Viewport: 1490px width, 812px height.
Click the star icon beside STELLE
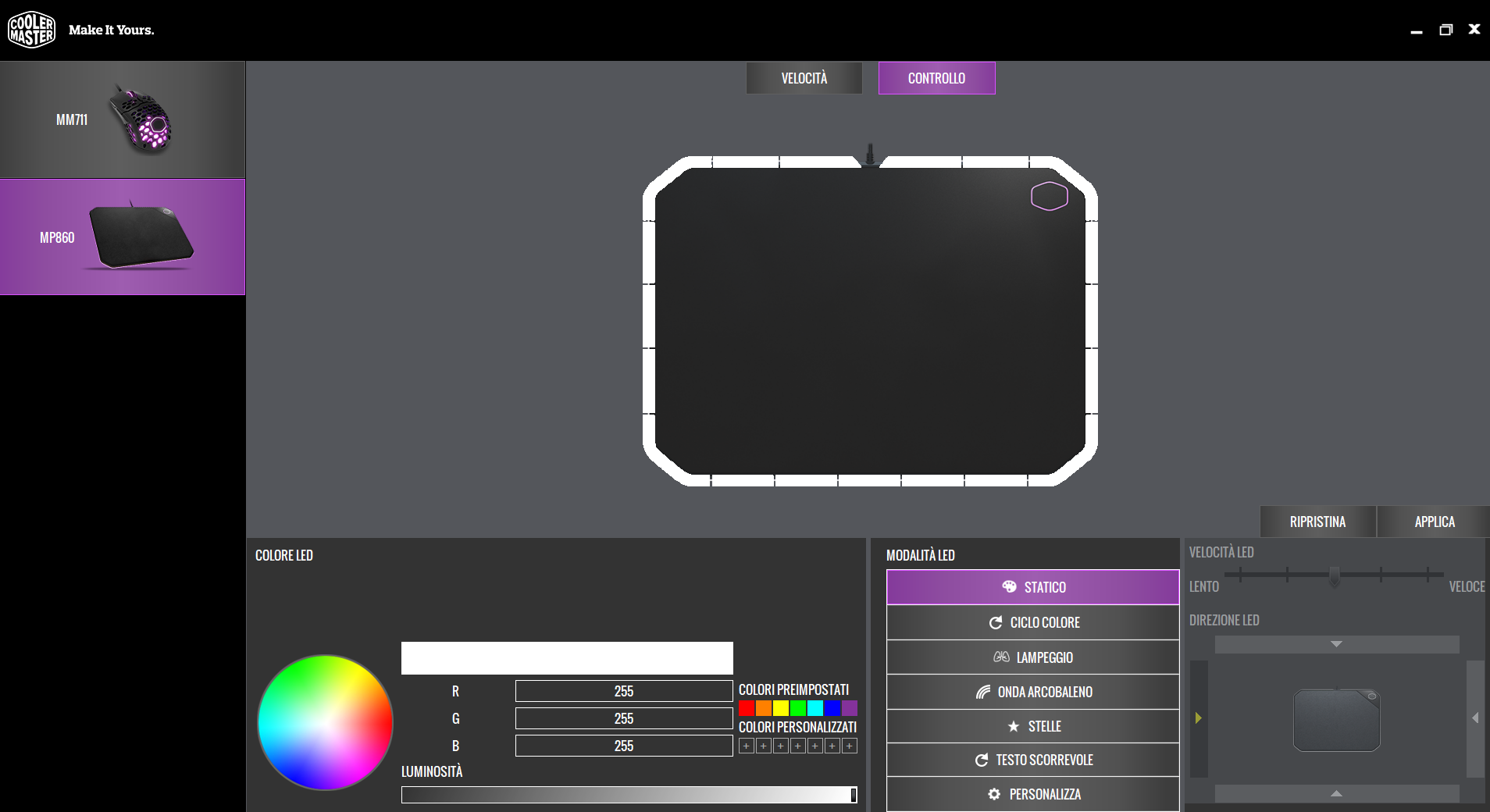pos(1014,726)
